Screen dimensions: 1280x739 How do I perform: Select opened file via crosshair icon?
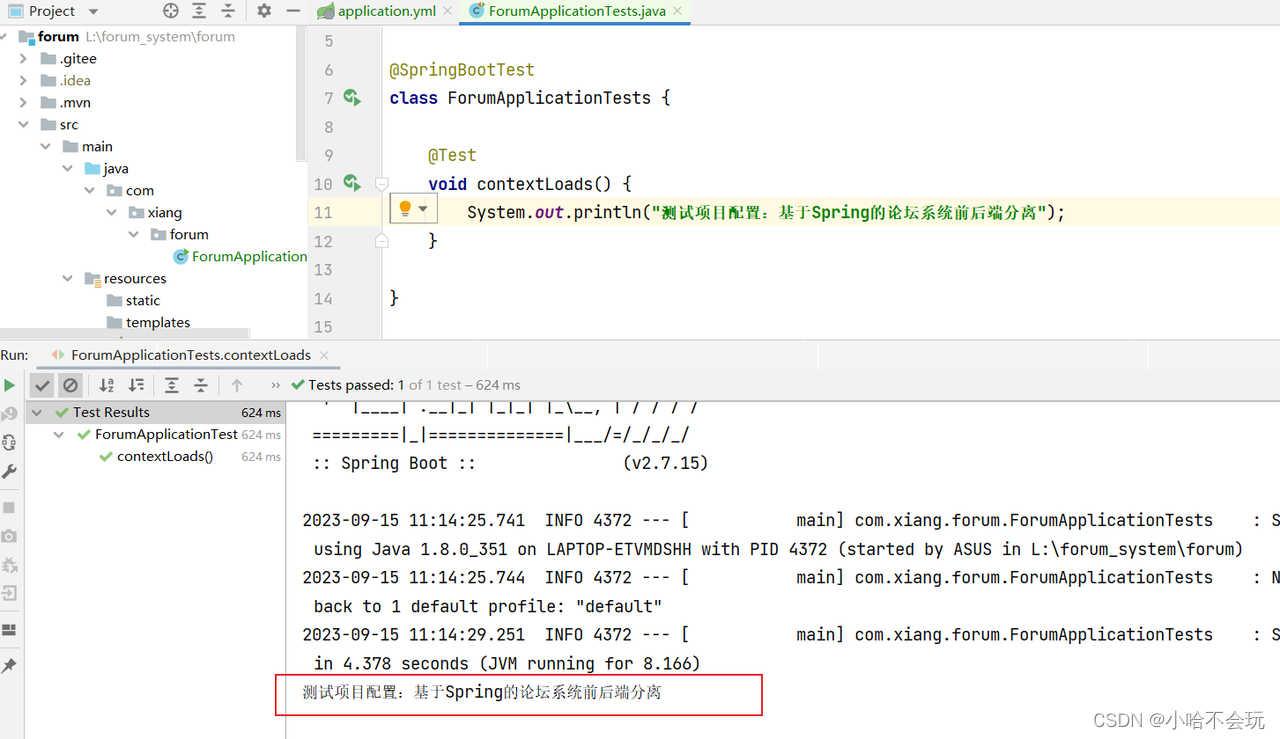(x=171, y=11)
